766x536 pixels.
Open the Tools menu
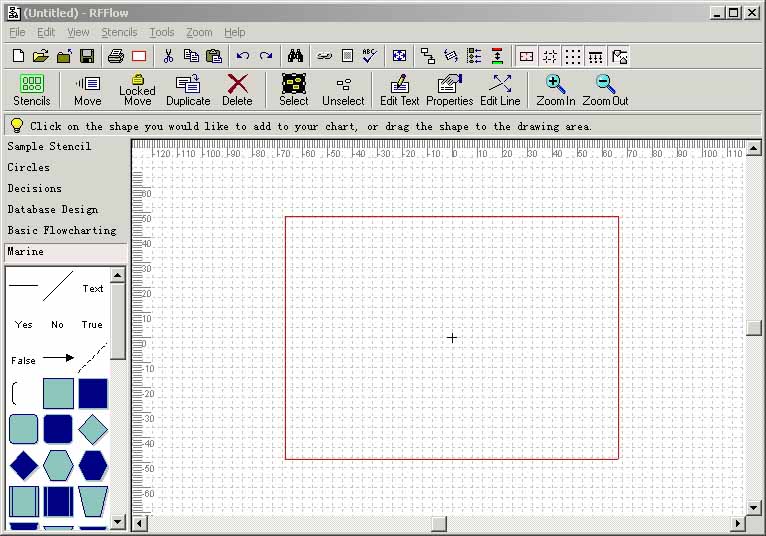pos(161,32)
